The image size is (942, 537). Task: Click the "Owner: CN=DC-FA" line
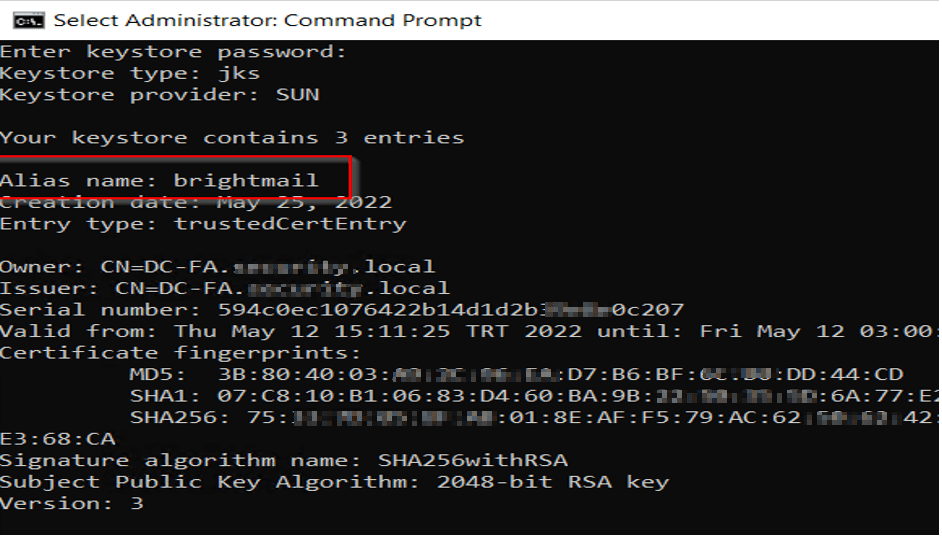217,267
